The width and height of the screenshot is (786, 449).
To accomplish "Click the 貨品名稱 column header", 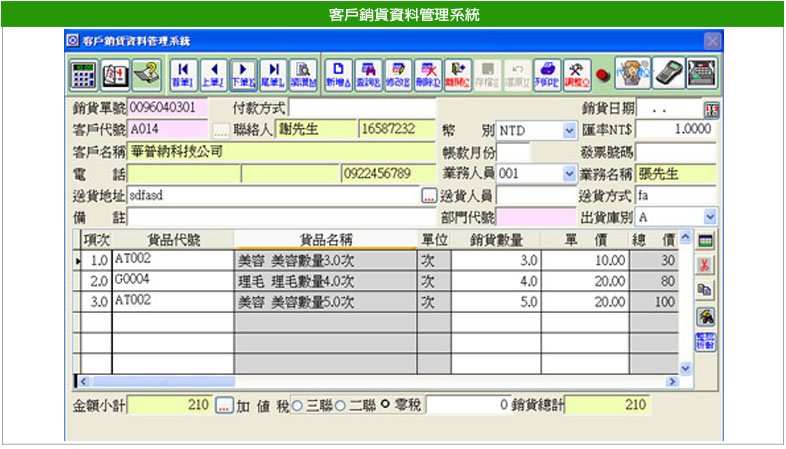I will [325, 239].
